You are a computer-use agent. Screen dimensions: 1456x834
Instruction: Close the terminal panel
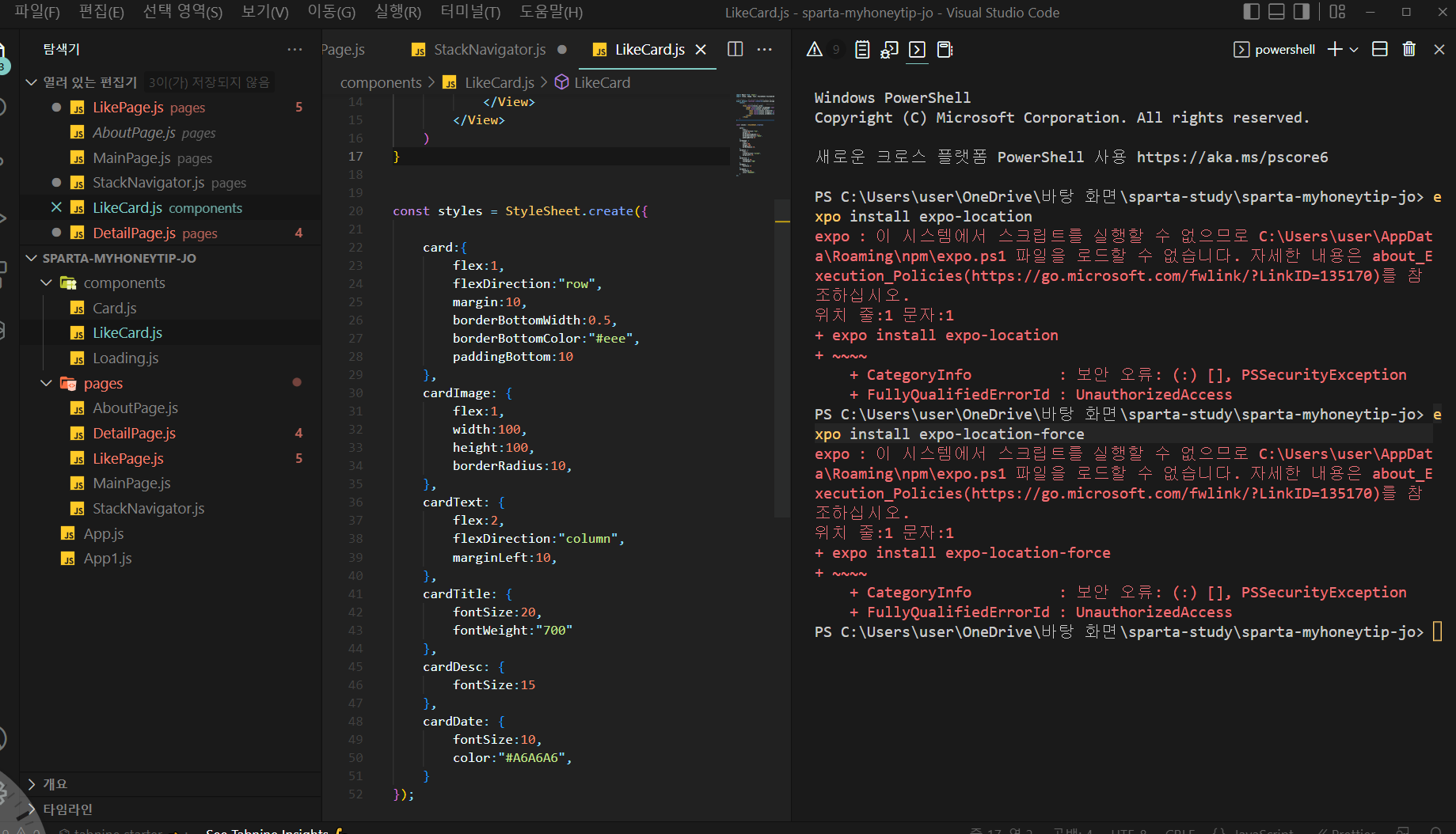coord(1439,49)
